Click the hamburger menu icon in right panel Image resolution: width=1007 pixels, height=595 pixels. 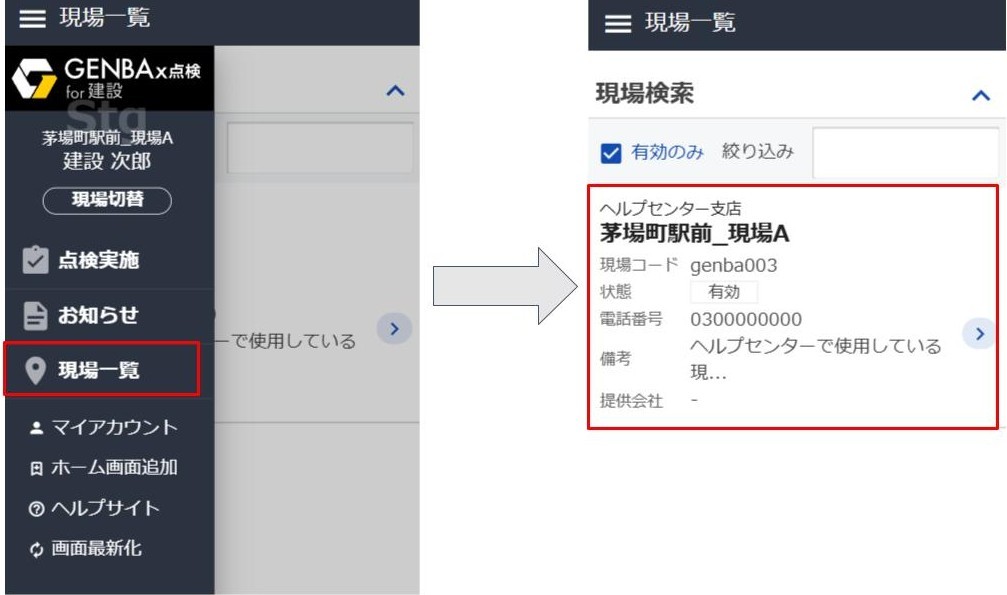point(619,24)
